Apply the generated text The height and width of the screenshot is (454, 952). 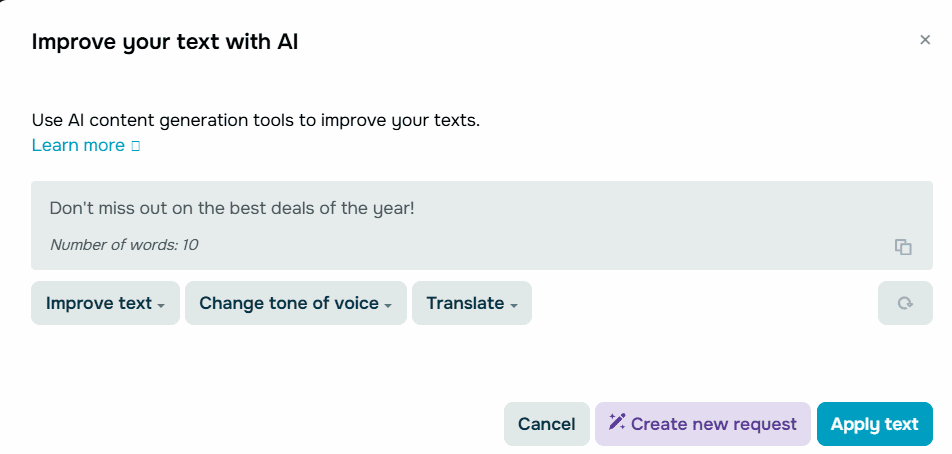(x=874, y=424)
